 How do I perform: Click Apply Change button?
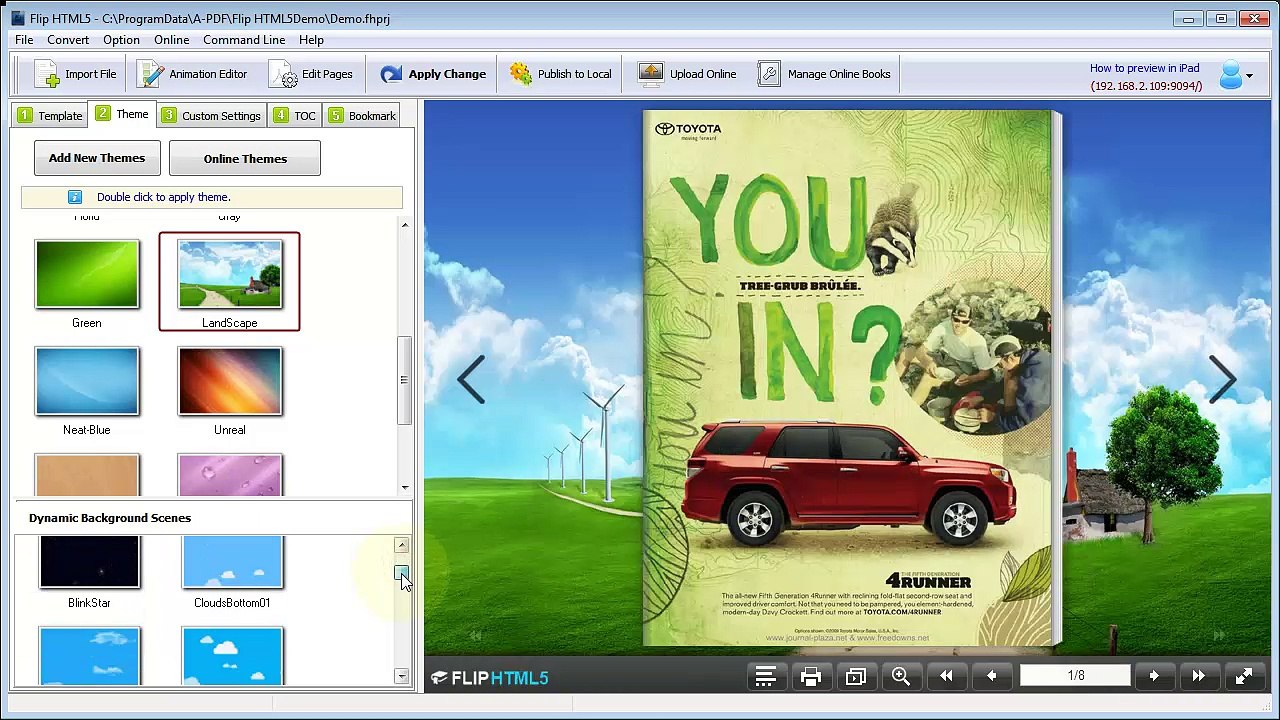[x=432, y=74]
